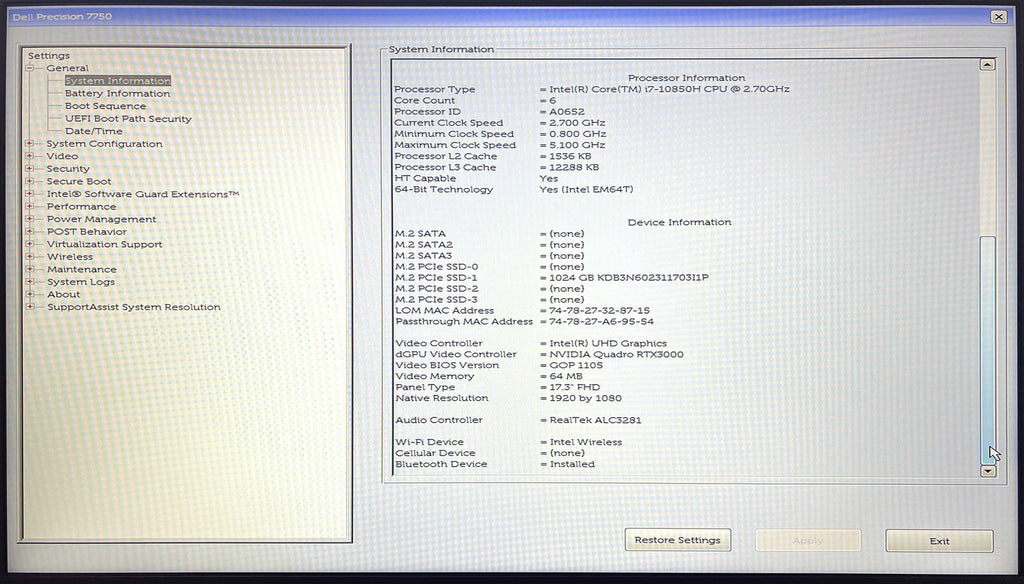This screenshot has height=584, width=1024.
Task: Click the Video Memory 64 MB value
Action: tap(566, 376)
